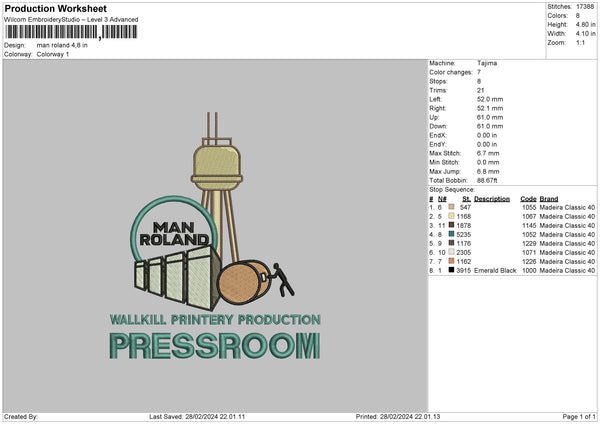
Task: Click the brown swatch for stop 5 (1176)
Action: click(x=452, y=243)
